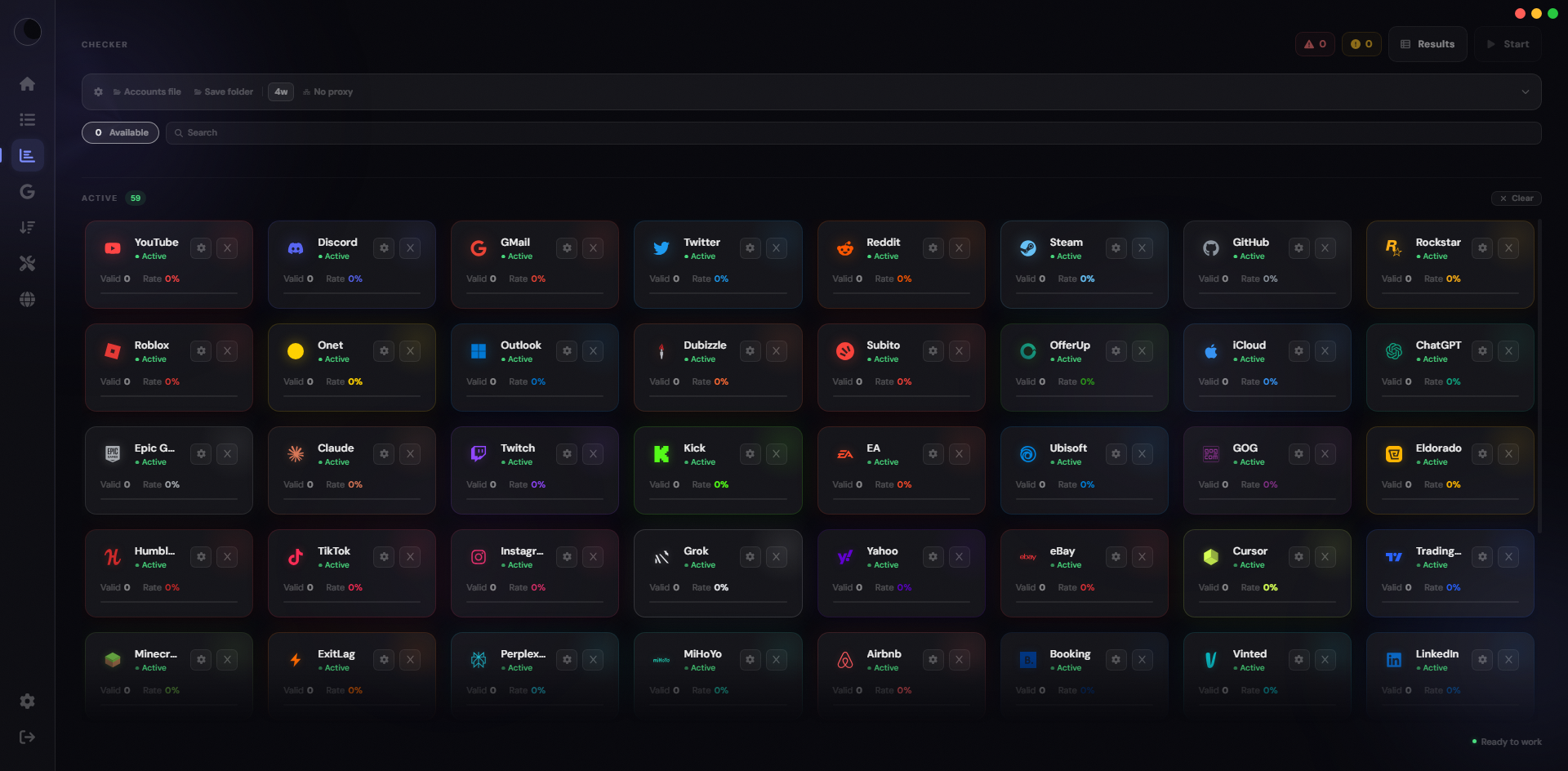Select the checker chart sidebar icon
1568x771 pixels.
coord(27,155)
